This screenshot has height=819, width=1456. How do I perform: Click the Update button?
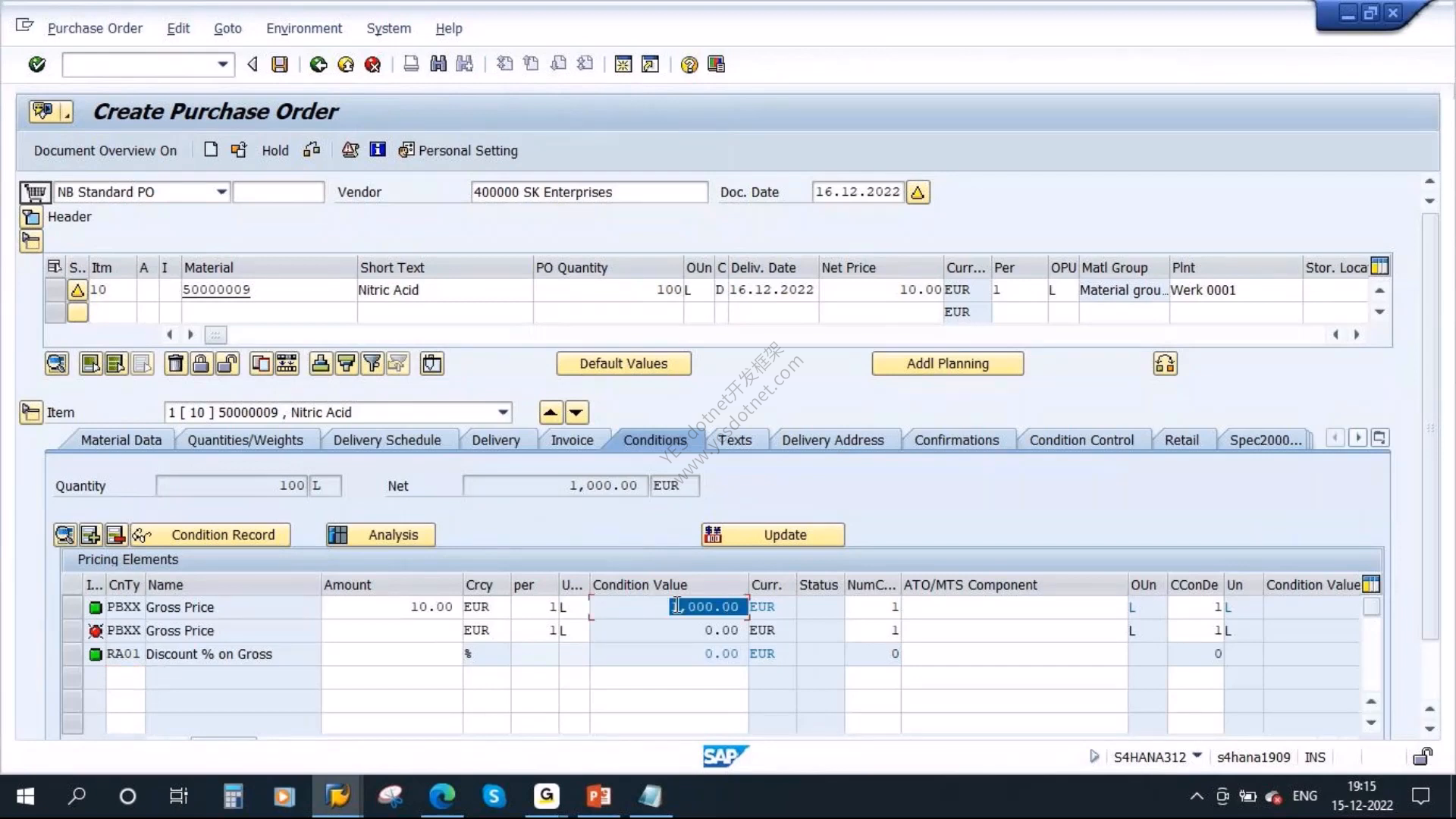(x=773, y=535)
